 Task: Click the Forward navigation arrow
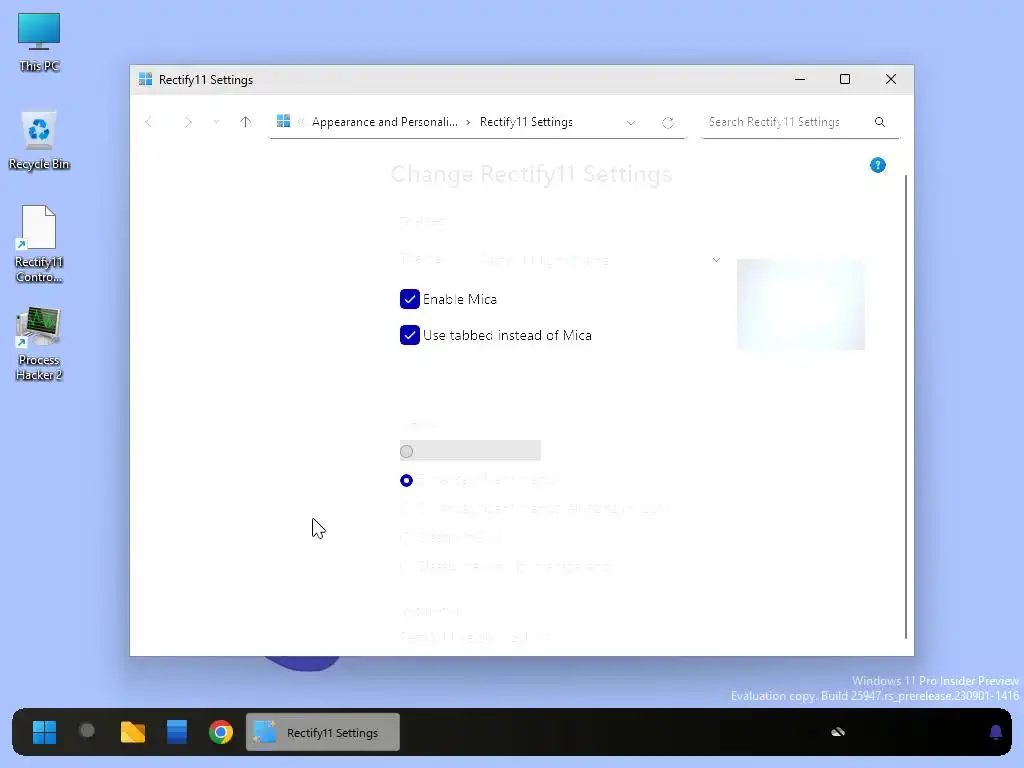[188, 122]
